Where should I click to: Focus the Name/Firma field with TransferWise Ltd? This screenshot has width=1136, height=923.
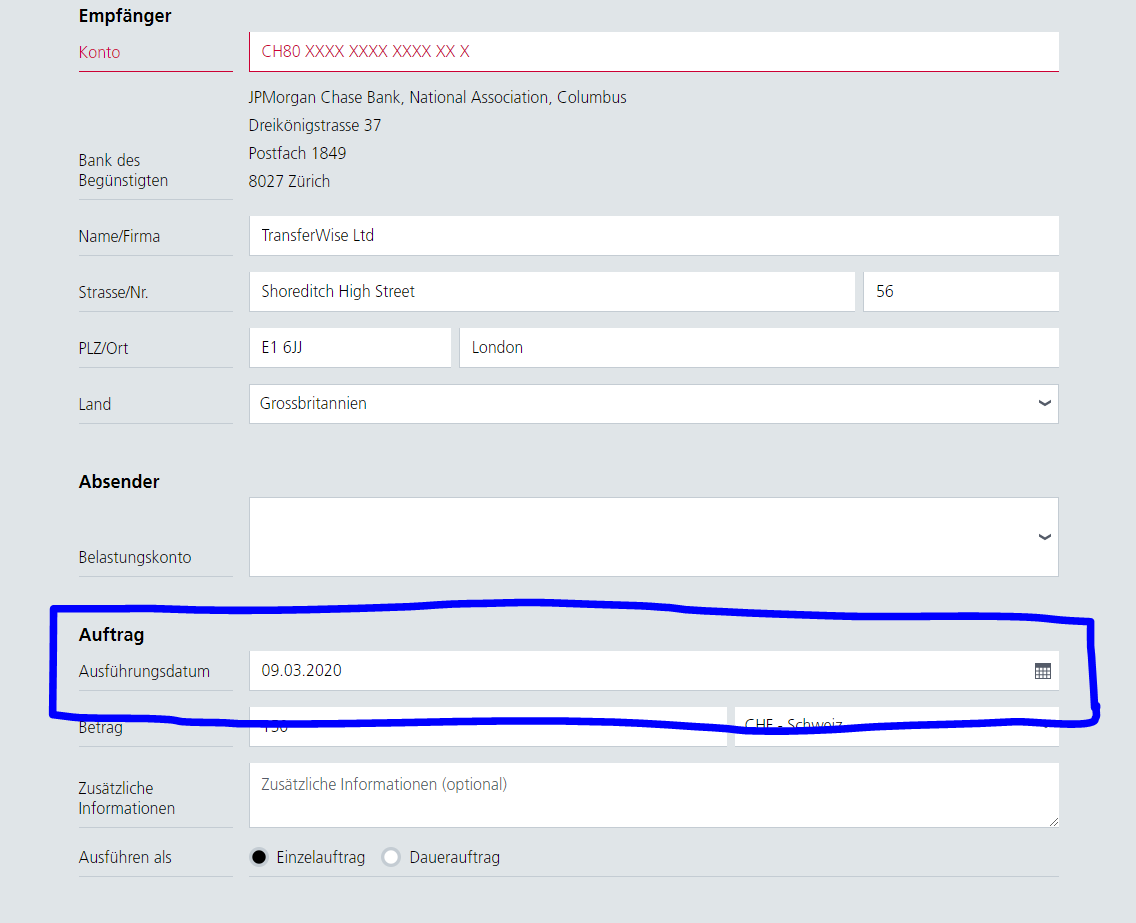pos(653,236)
